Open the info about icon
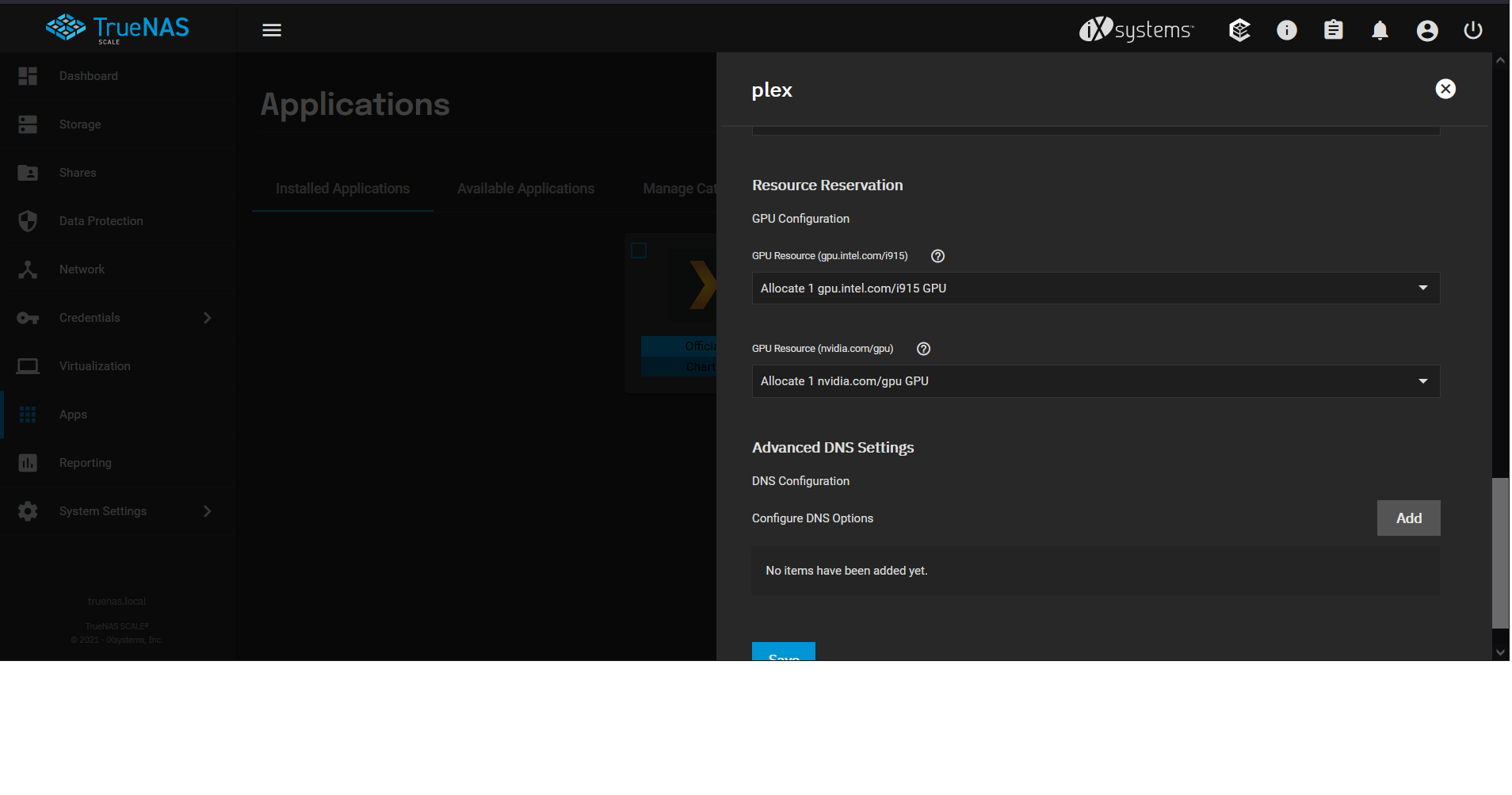1512x795 pixels. (1287, 30)
